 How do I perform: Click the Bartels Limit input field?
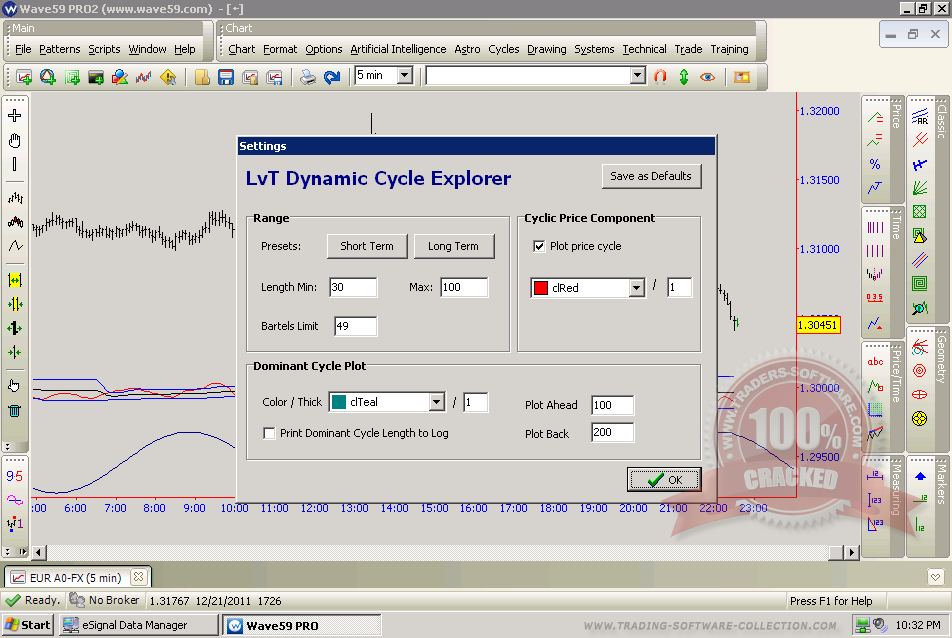[355, 326]
